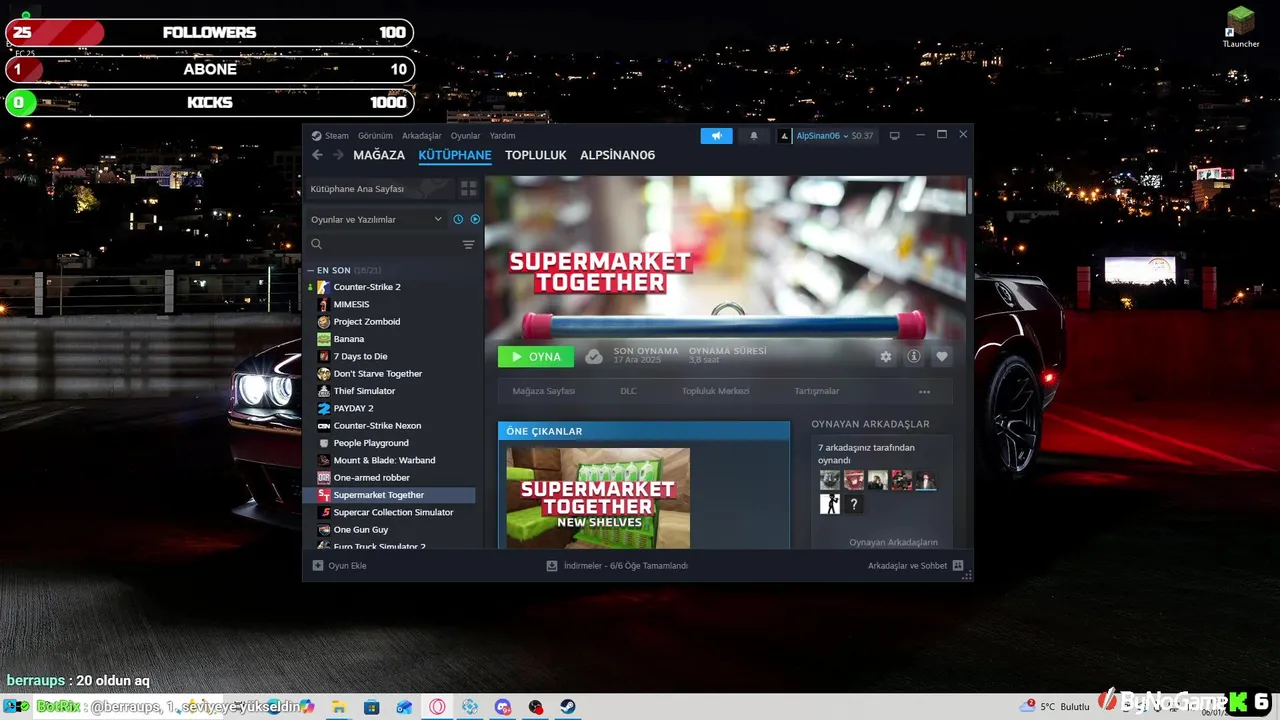Toggle the recent activity clock filter
This screenshot has width=1280, height=720.
coord(458,219)
